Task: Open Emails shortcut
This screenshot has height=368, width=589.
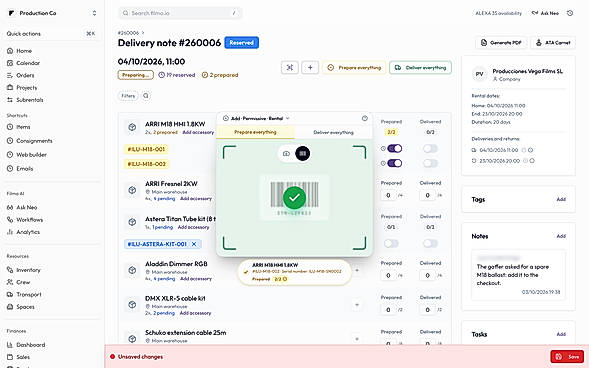Action: tap(20, 169)
